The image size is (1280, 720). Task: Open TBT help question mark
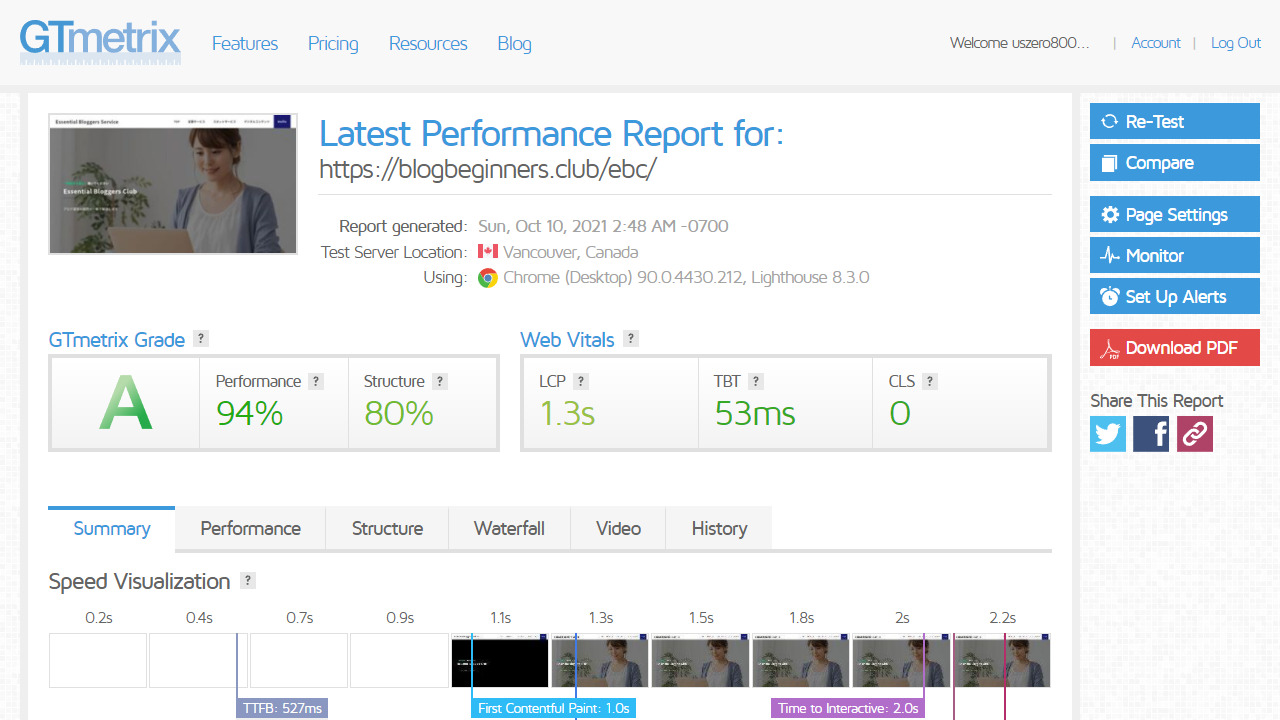(x=756, y=381)
